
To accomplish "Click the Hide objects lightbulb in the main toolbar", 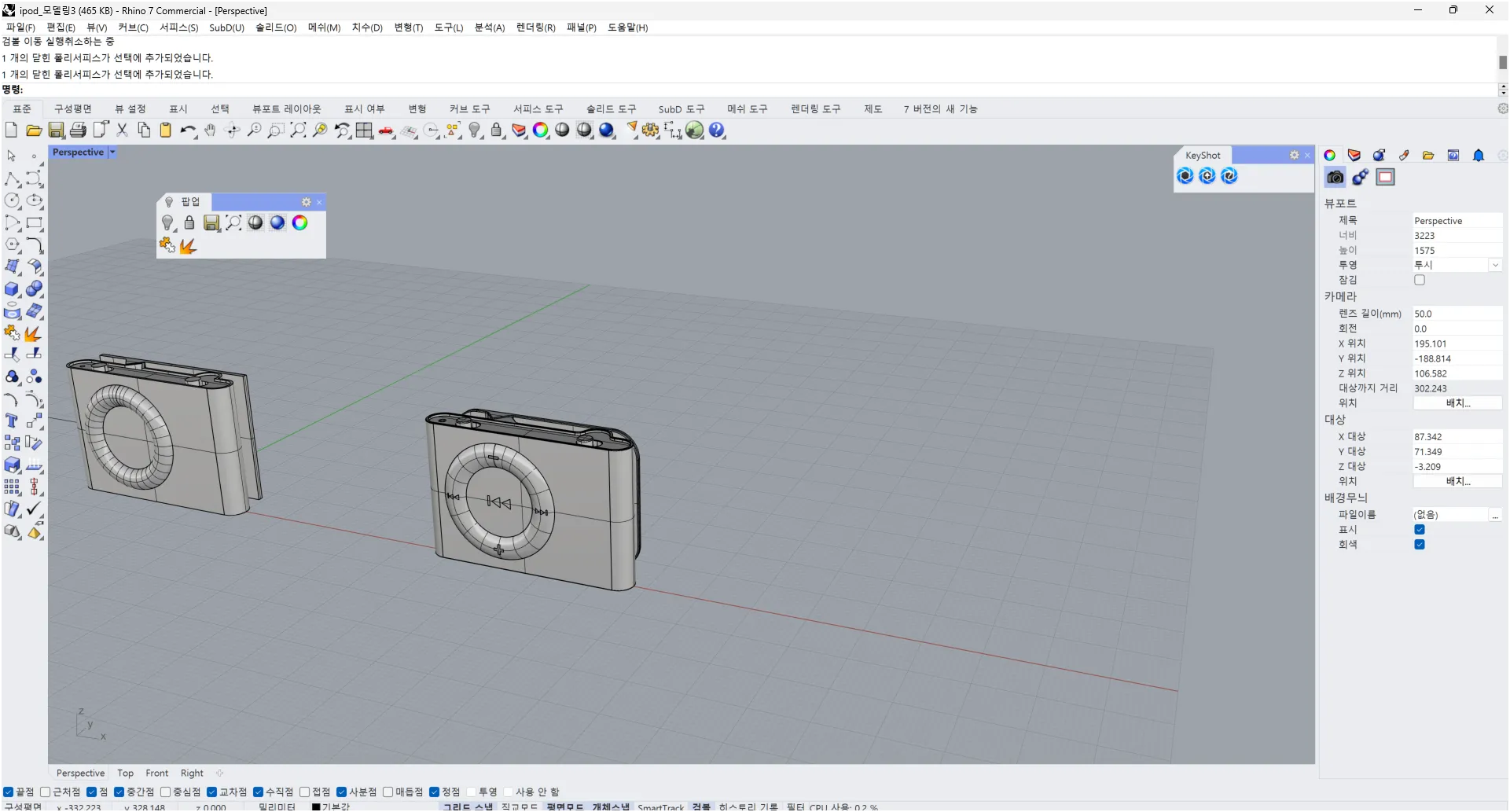I will pyautogui.click(x=475, y=130).
